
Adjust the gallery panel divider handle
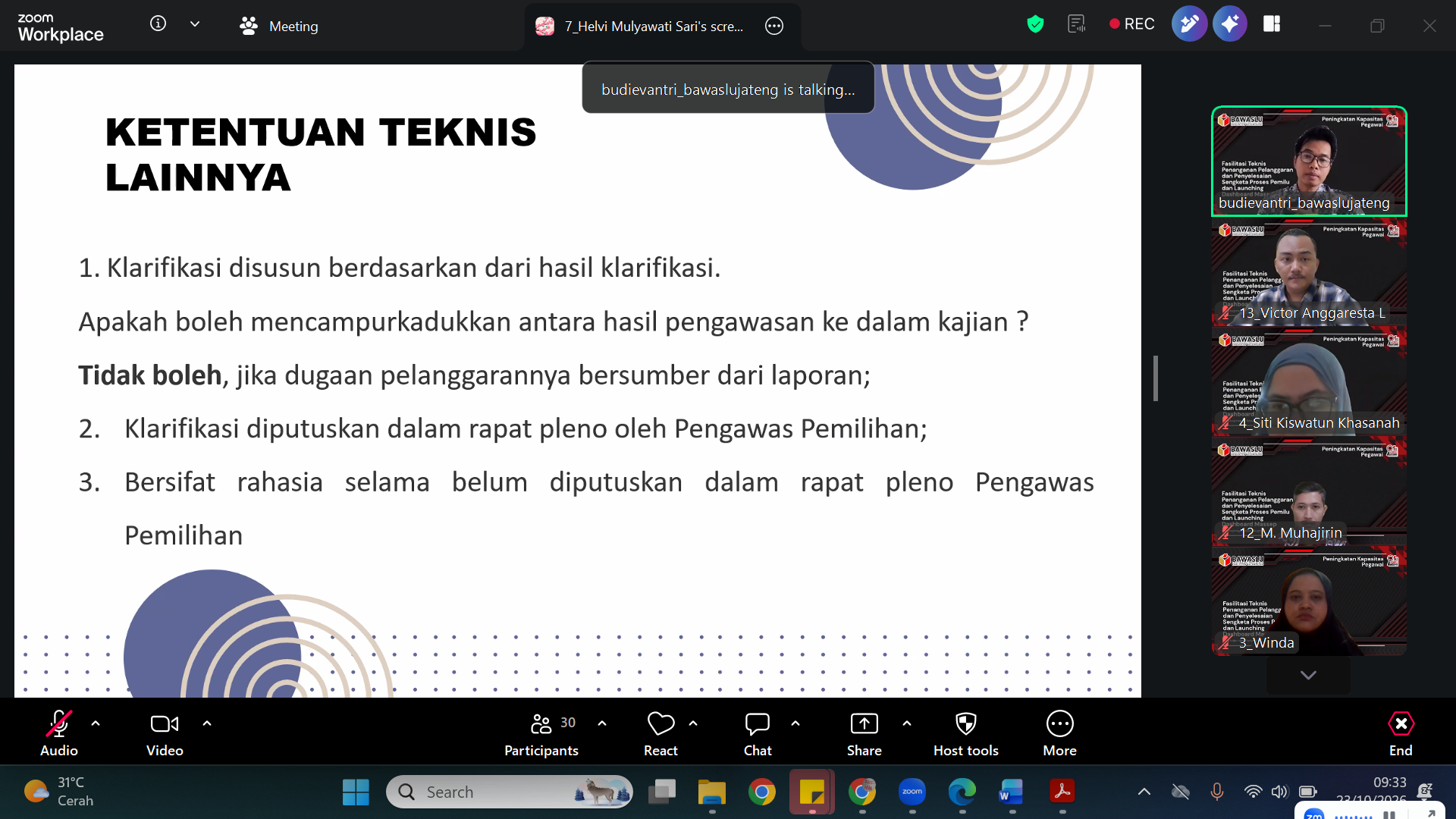click(1156, 378)
